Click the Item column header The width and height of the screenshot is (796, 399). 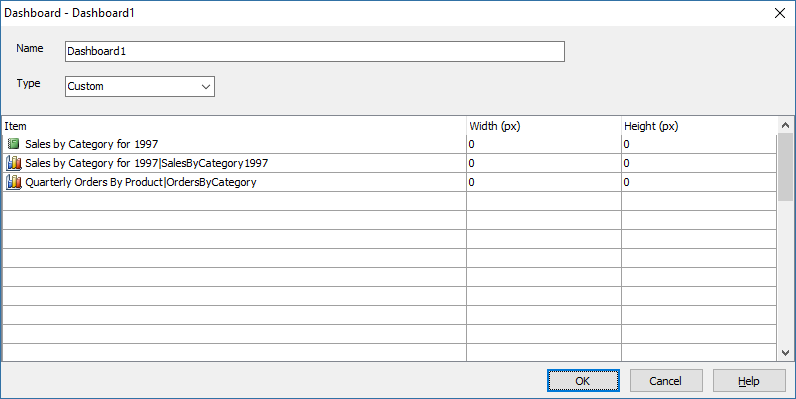click(x=234, y=126)
